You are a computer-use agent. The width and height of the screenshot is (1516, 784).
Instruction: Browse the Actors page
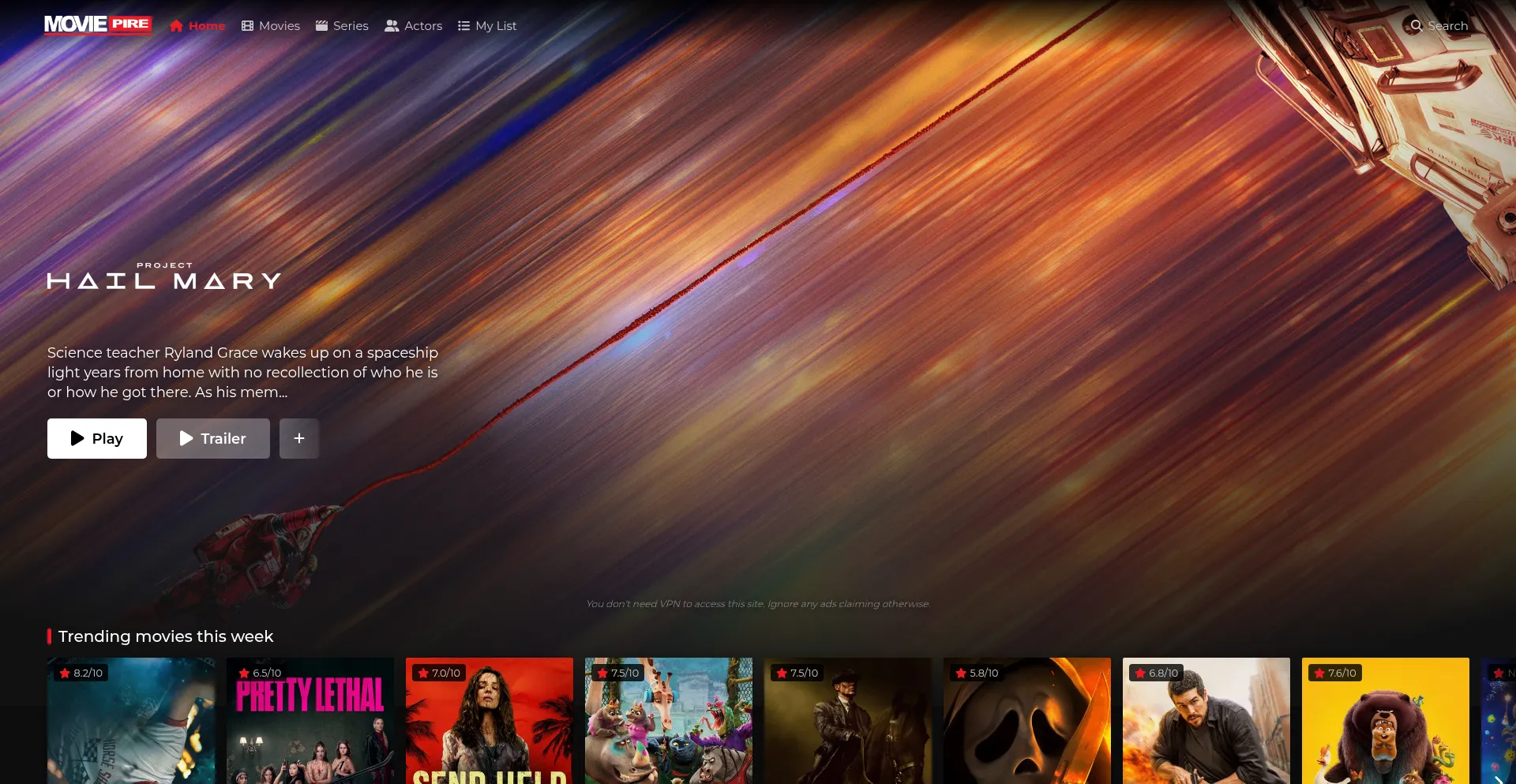click(414, 26)
